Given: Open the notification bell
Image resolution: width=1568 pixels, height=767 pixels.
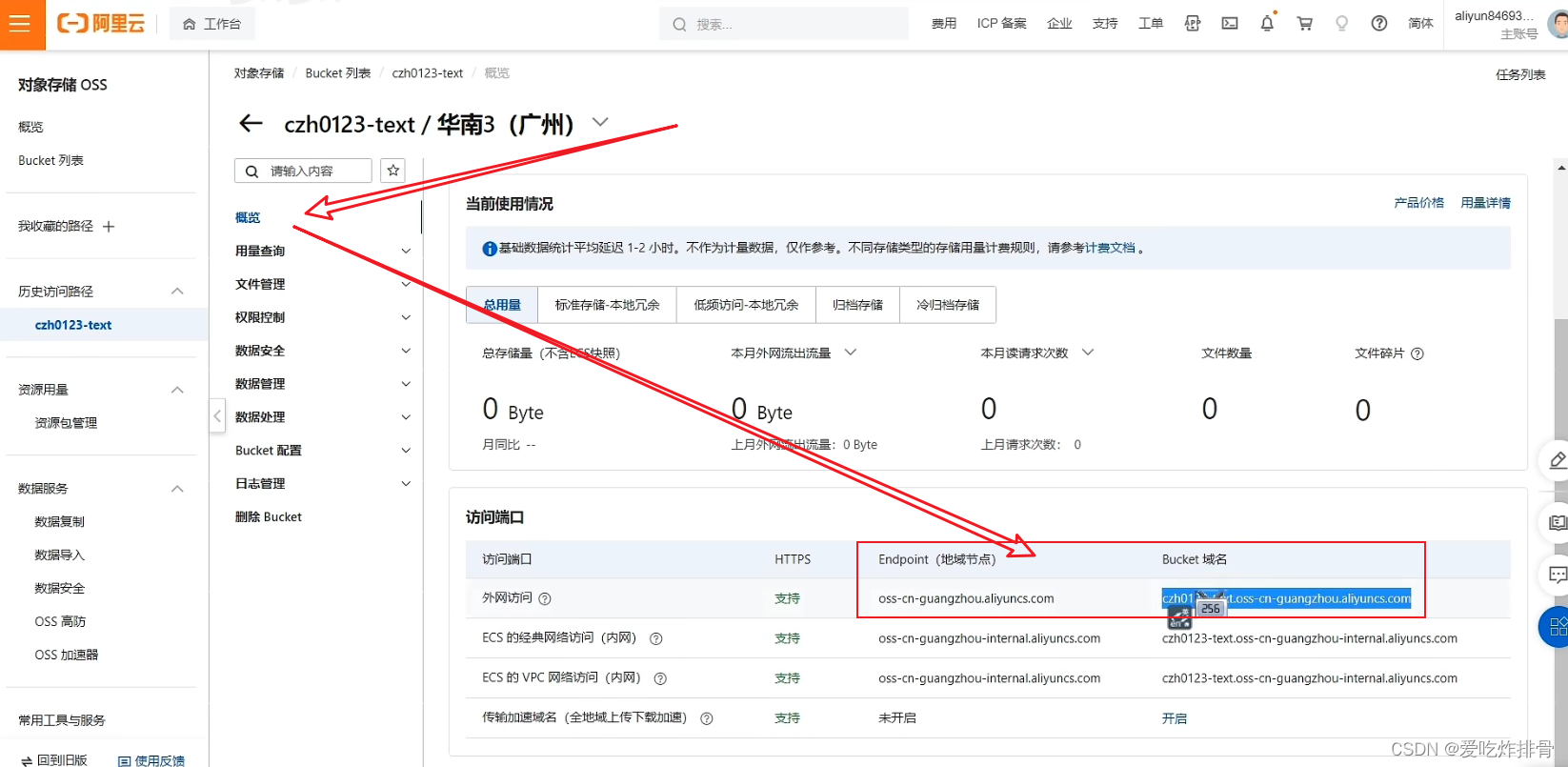Looking at the screenshot, I should coord(1267,24).
